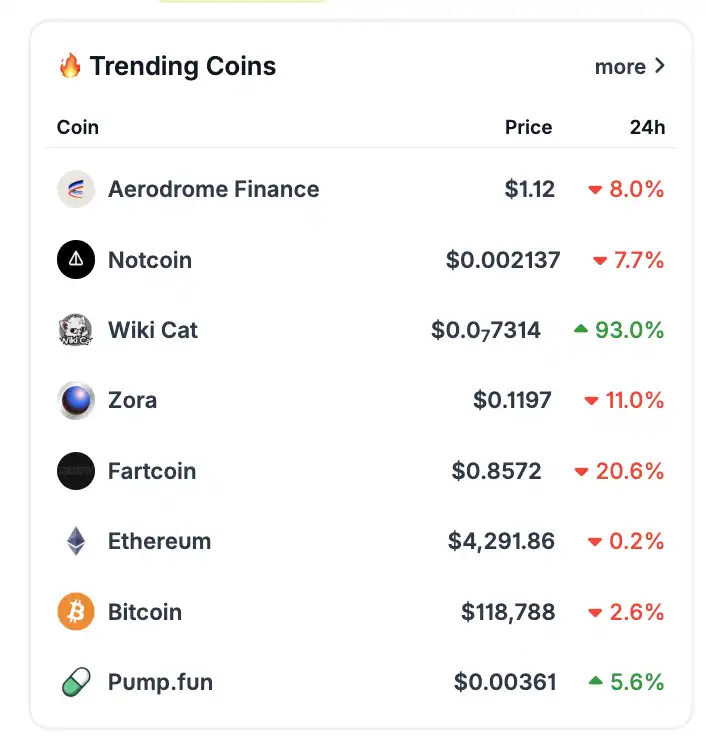Click the Notcoin triangle logo icon
The image size is (706, 748).
click(76, 260)
